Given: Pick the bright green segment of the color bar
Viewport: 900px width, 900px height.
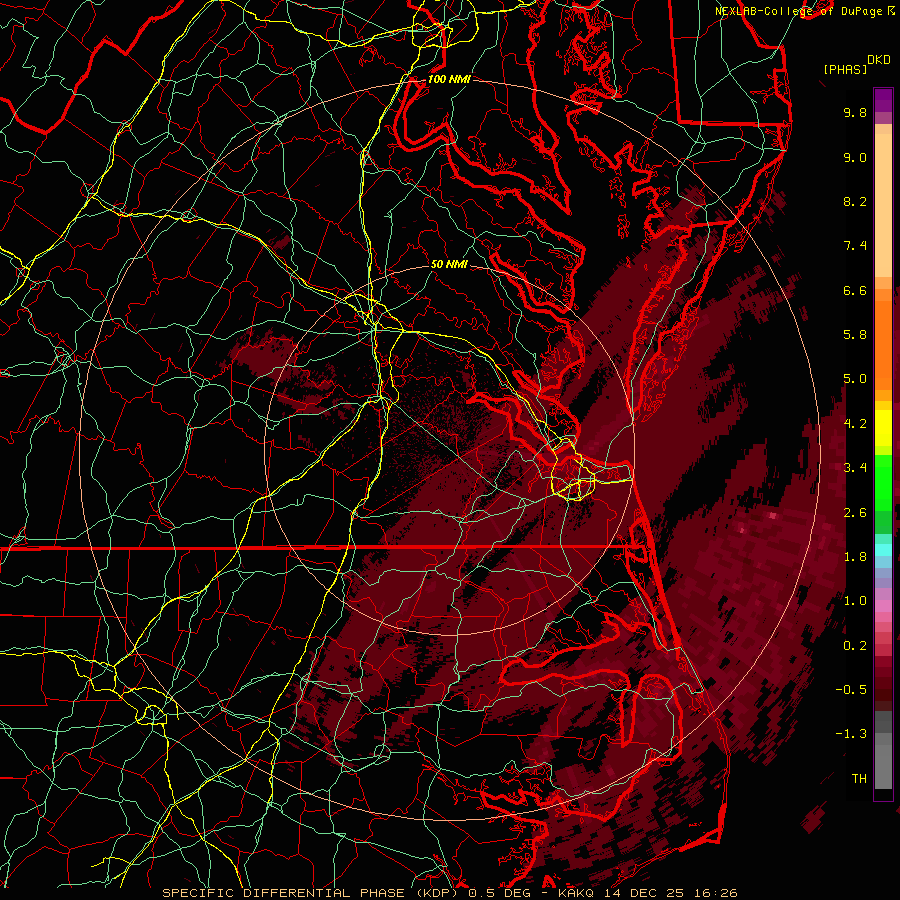Looking at the screenshot, I should point(883,482).
